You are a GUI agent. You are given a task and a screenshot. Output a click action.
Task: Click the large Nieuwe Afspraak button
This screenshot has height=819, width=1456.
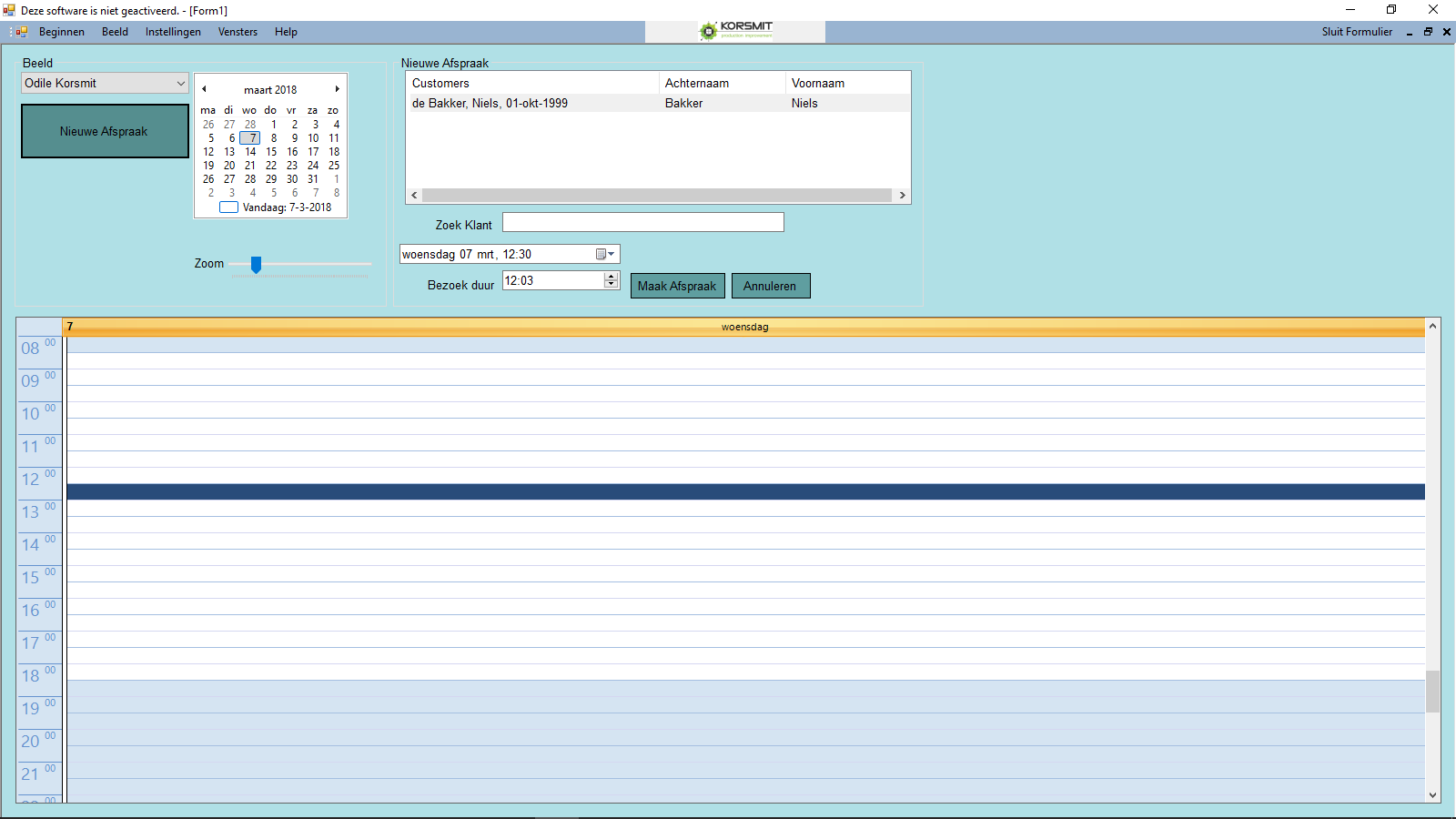105,131
